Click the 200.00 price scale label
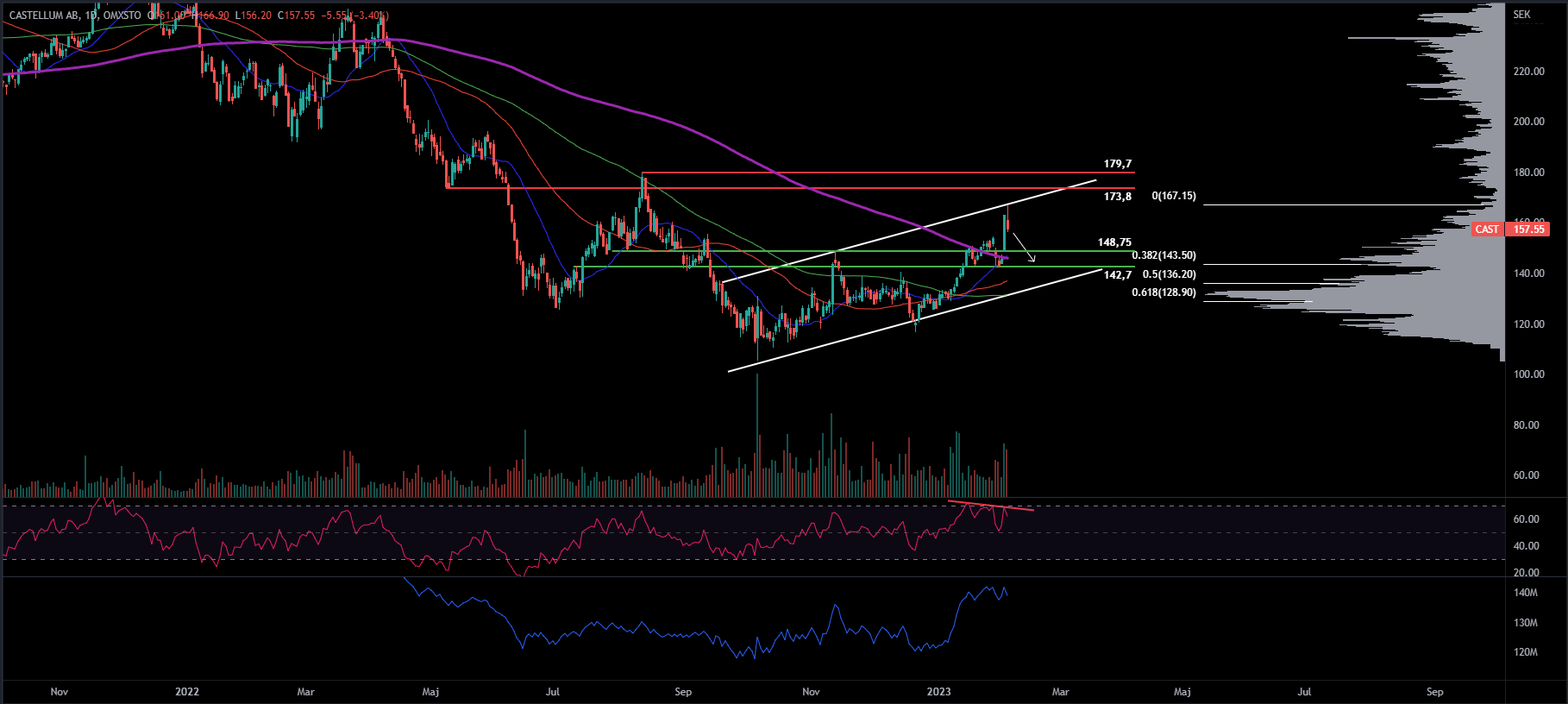This screenshot has height=704, width=1568. [x=1528, y=122]
